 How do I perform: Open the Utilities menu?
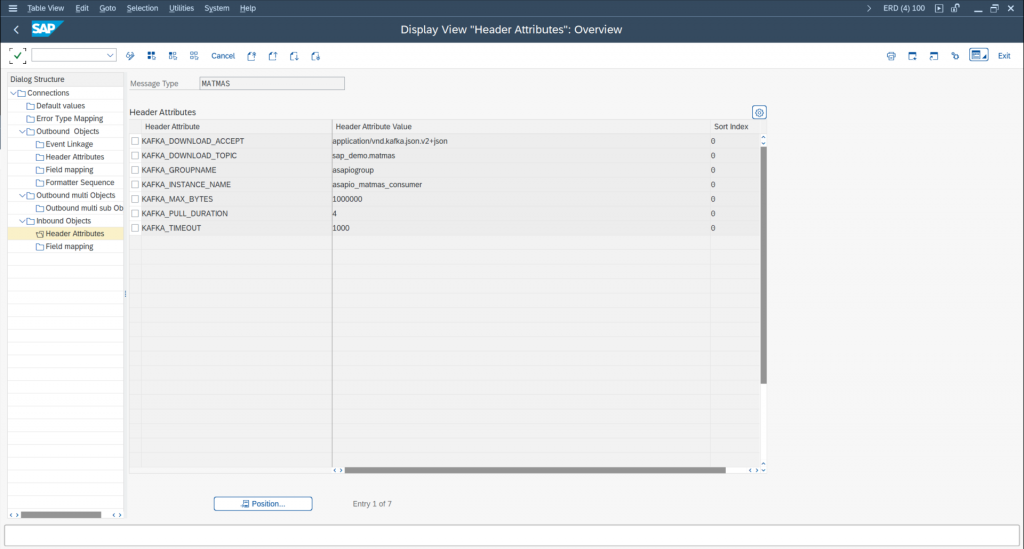(181, 8)
